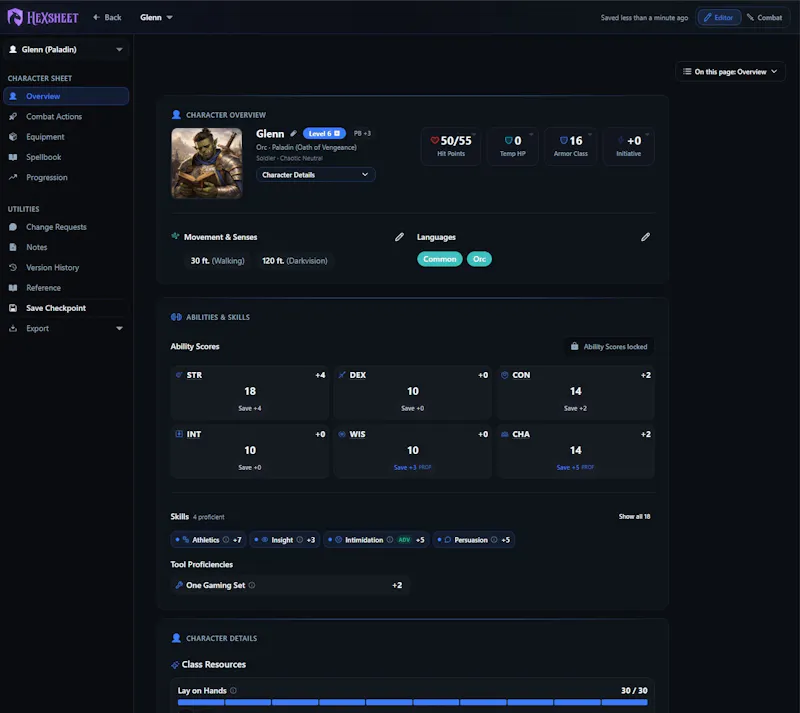The height and width of the screenshot is (713, 800).
Task: Toggle the Ability Scores locked button
Action: click(609, 347)
